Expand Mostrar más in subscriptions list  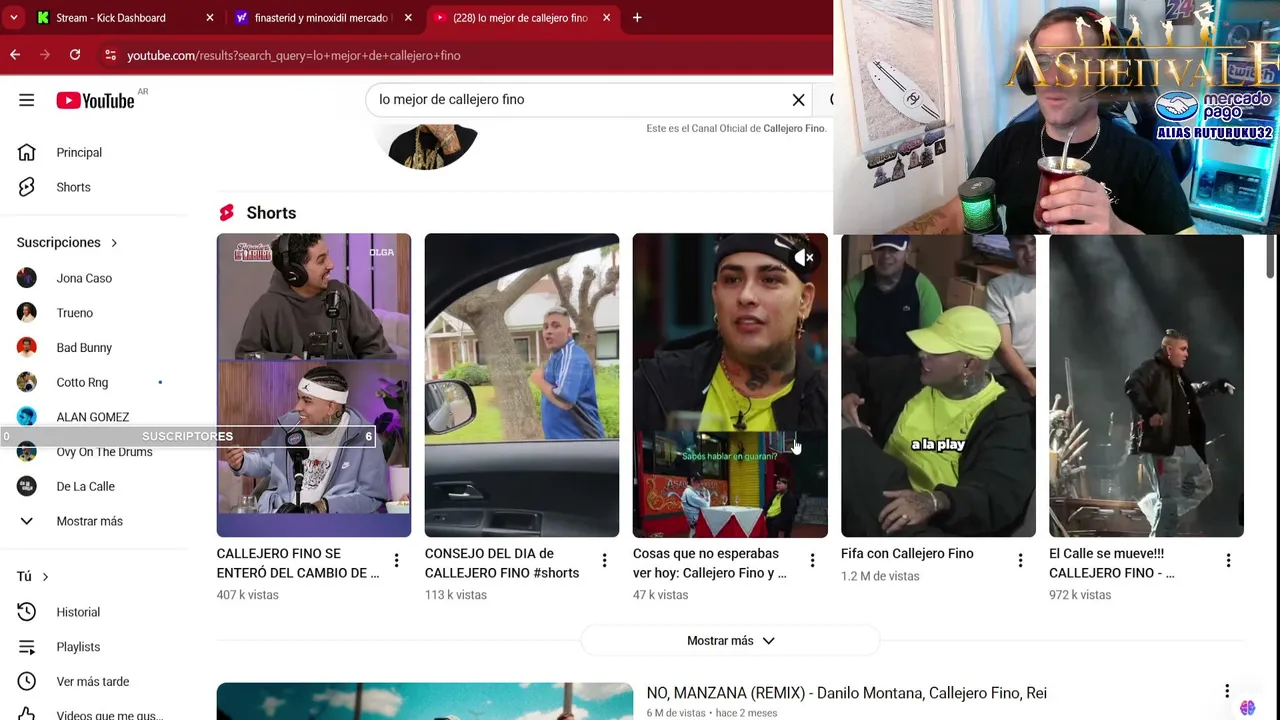(90, 521)
